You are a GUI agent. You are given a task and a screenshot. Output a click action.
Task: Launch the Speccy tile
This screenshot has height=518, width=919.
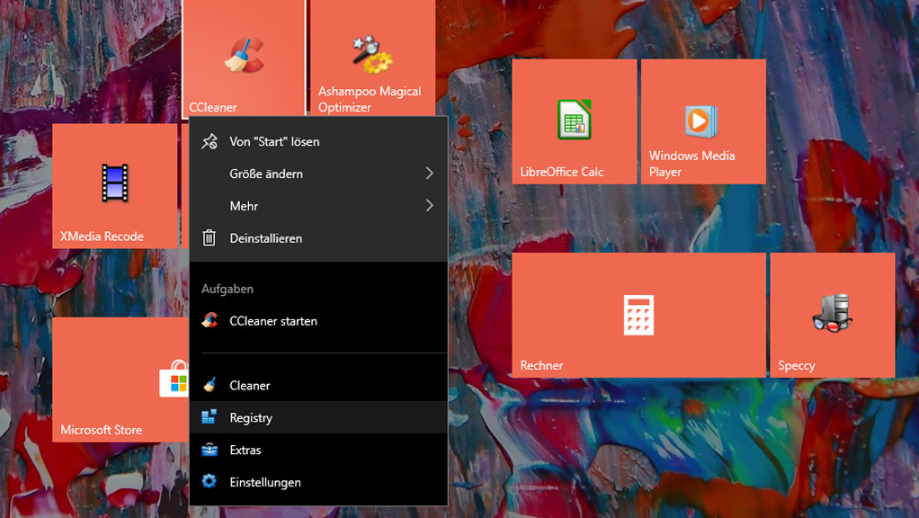point(832,315)
